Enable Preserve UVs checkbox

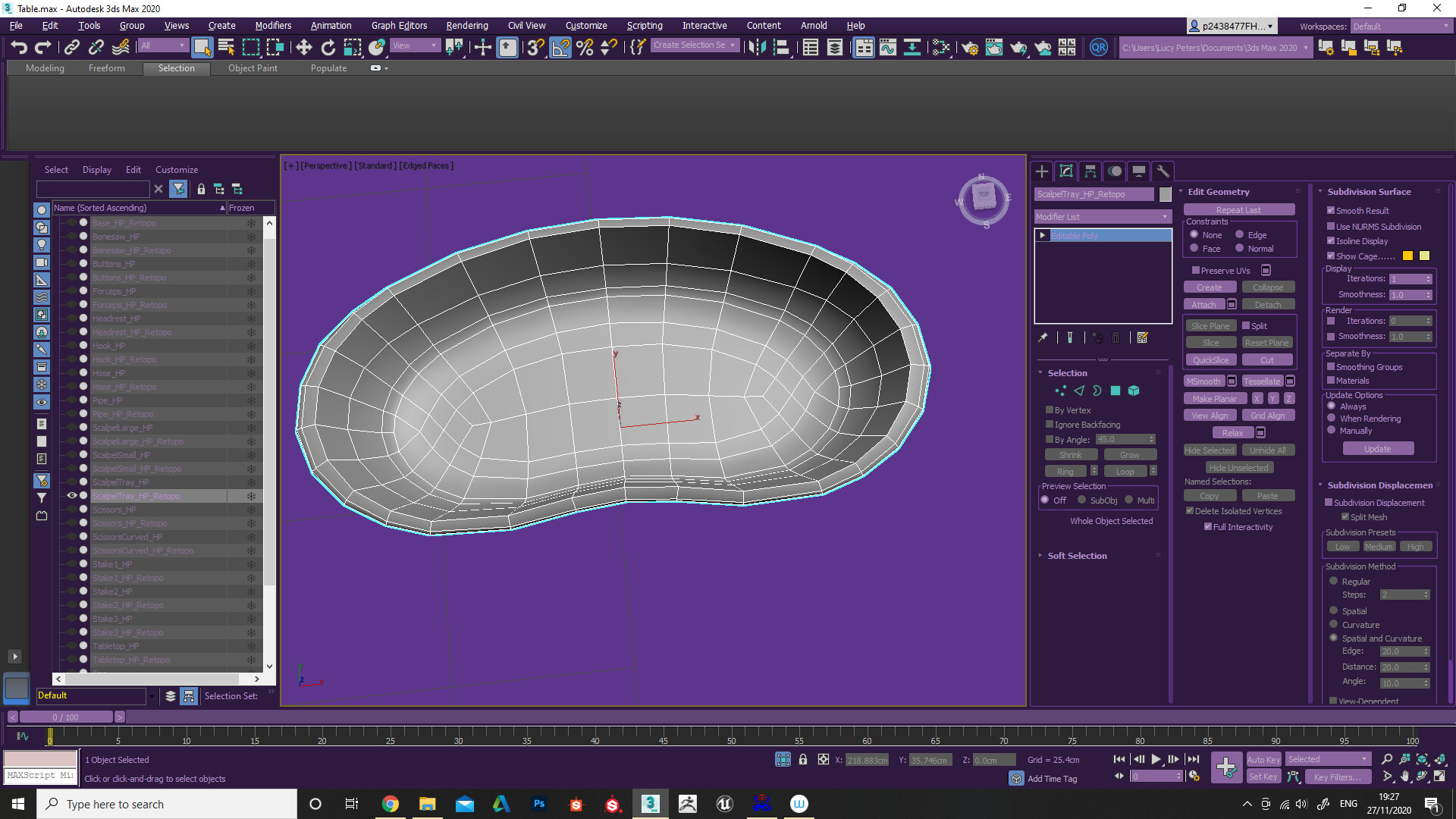pyautogui.click(x=1195, y=270)
